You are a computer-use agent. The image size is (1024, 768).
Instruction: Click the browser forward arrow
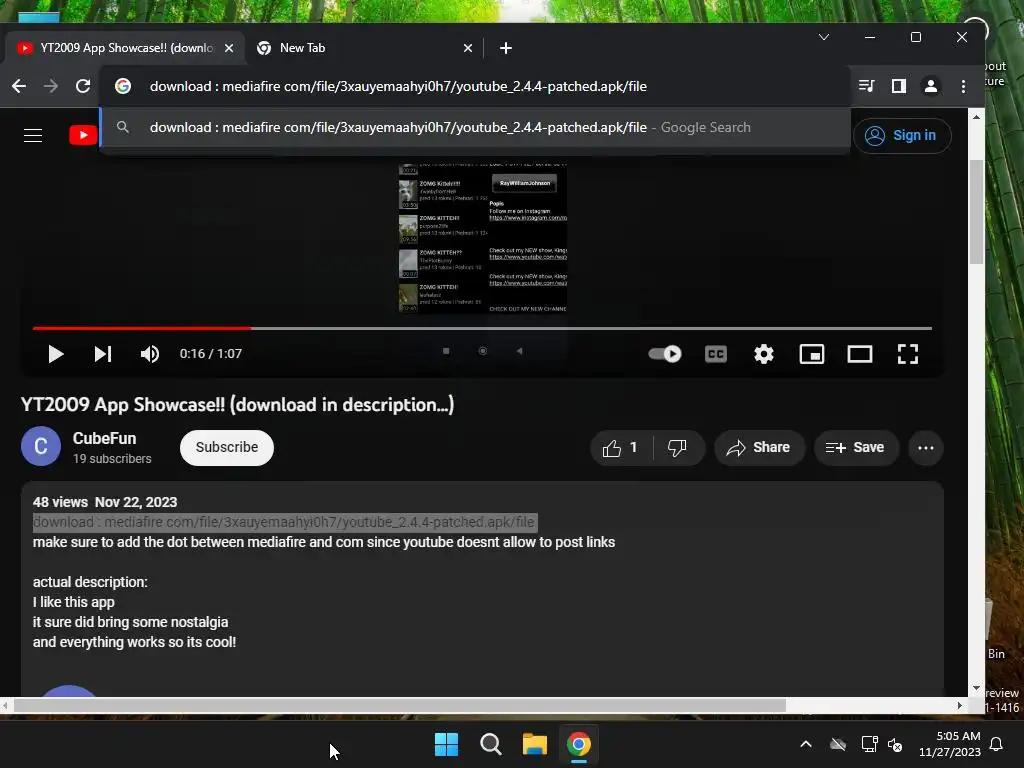click(x=51, y=86)
